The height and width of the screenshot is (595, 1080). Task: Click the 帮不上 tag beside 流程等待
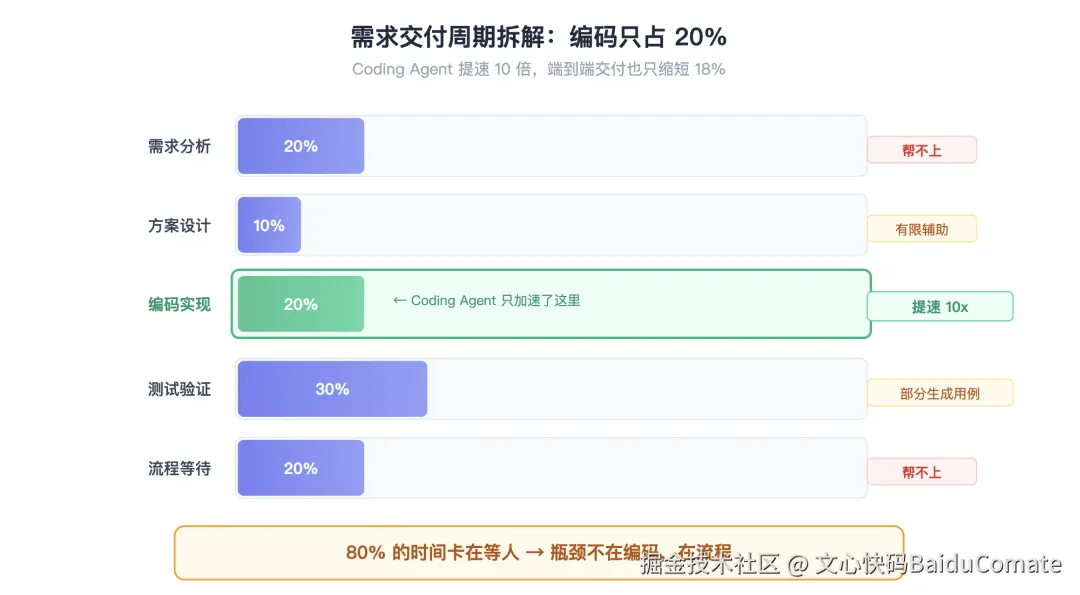click(x=922, y=472)
